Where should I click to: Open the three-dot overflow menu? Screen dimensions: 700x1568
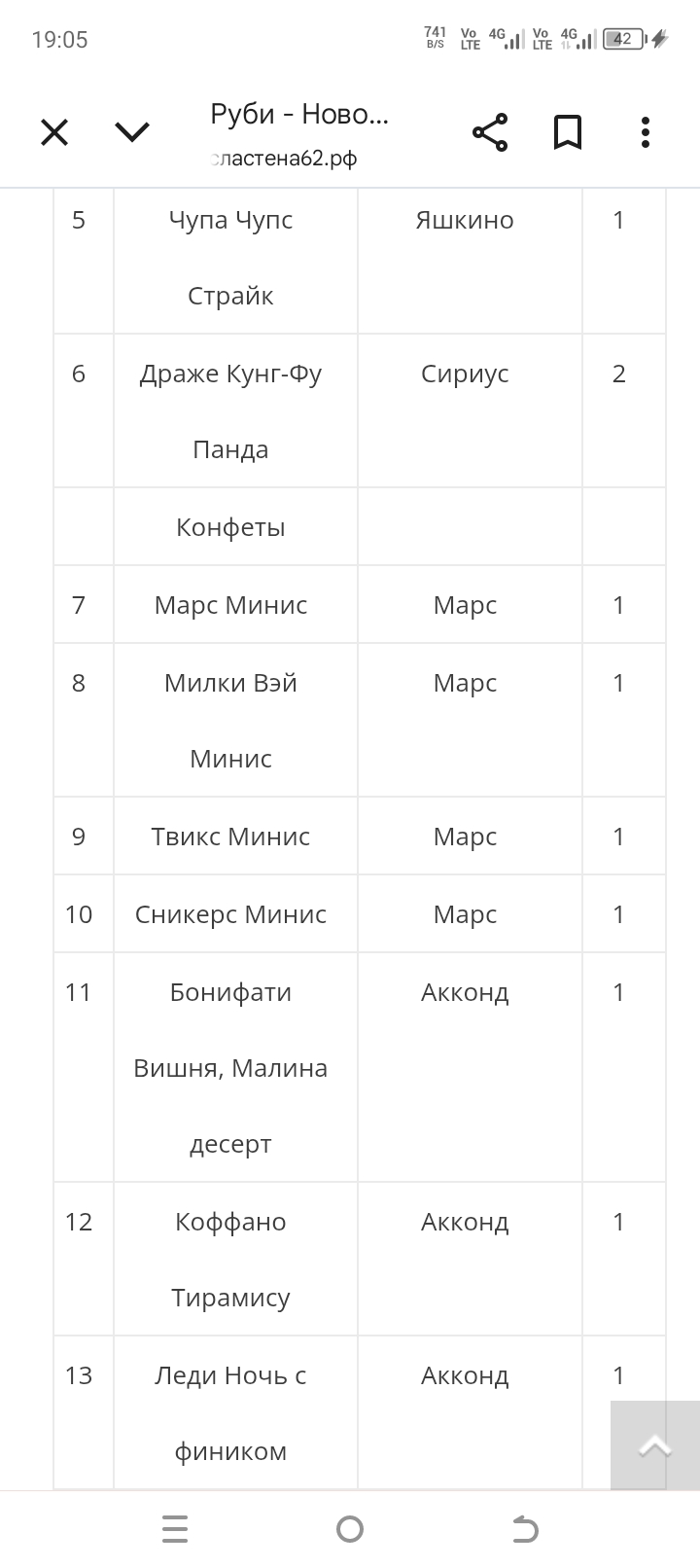pyautogui.click(x=646, y=132)
